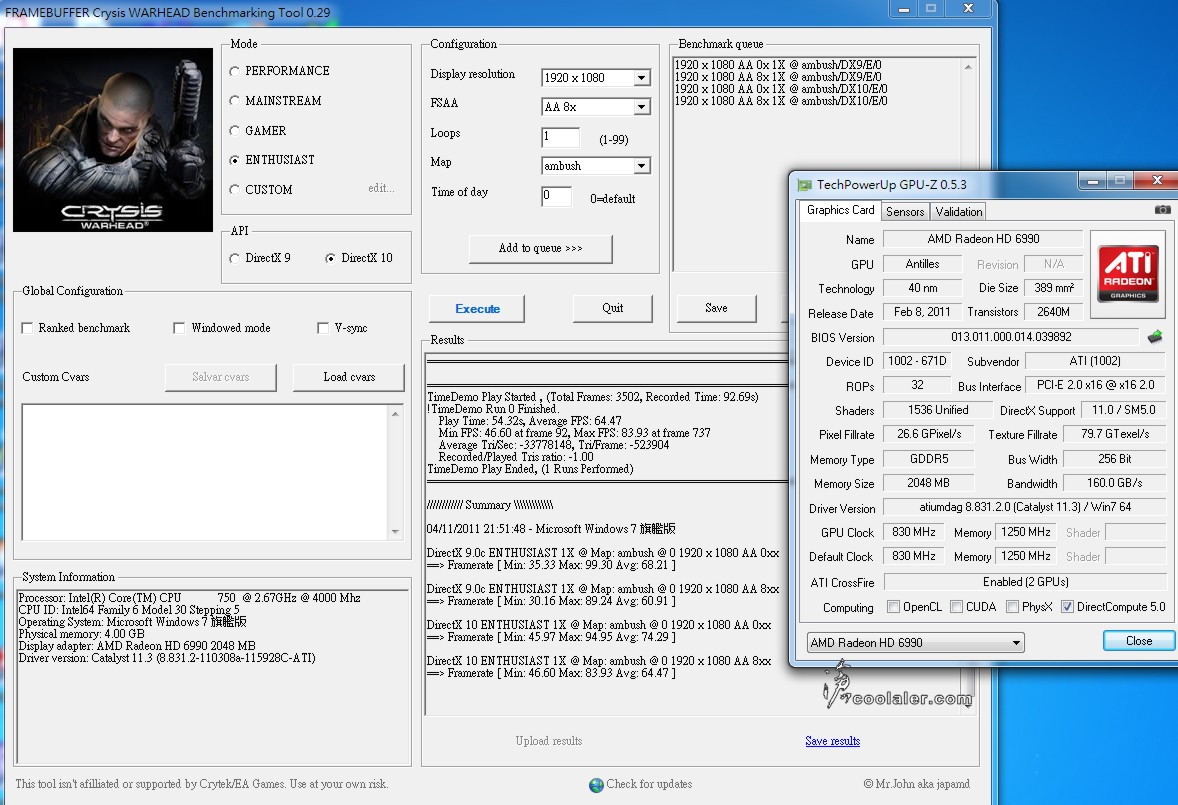
Task: Click the Driver Version value field
Action: (1025, 508)
